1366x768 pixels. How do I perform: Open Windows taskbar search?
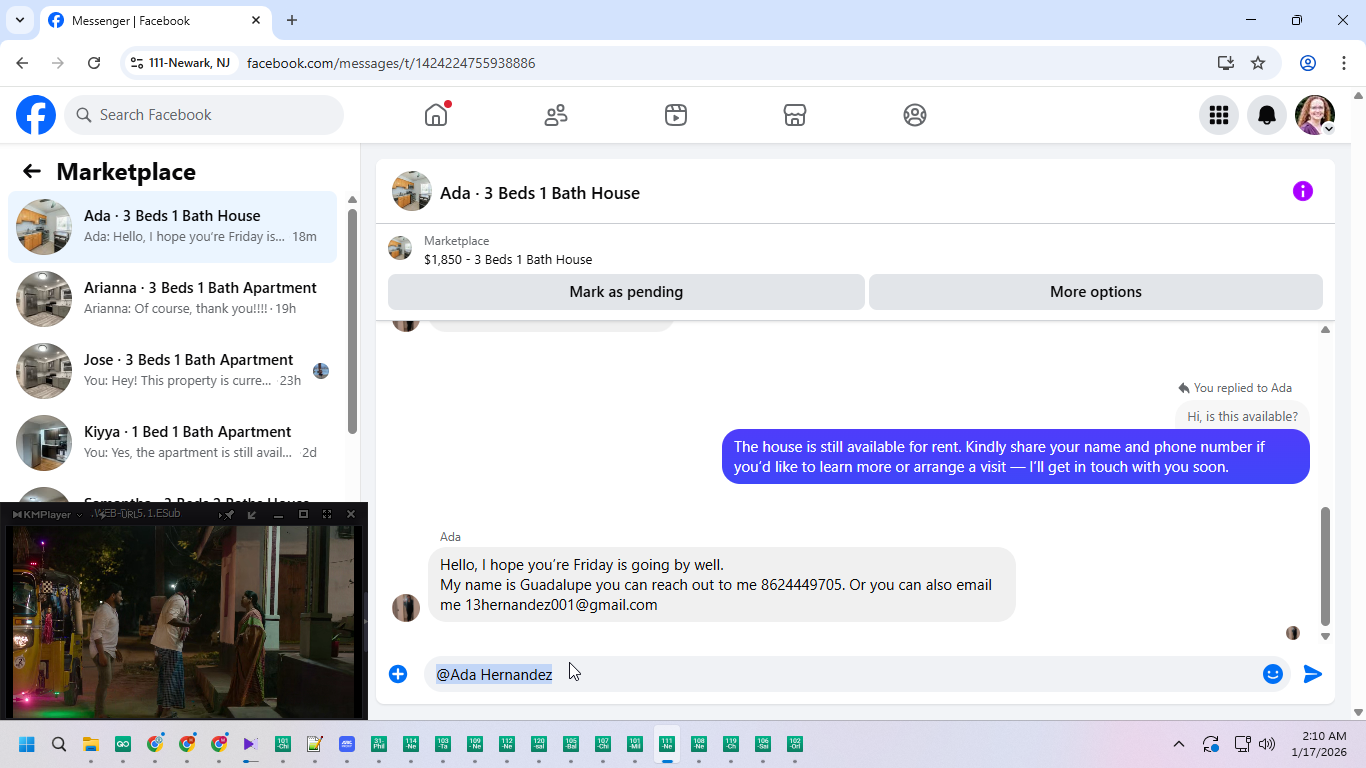[59, 744]
